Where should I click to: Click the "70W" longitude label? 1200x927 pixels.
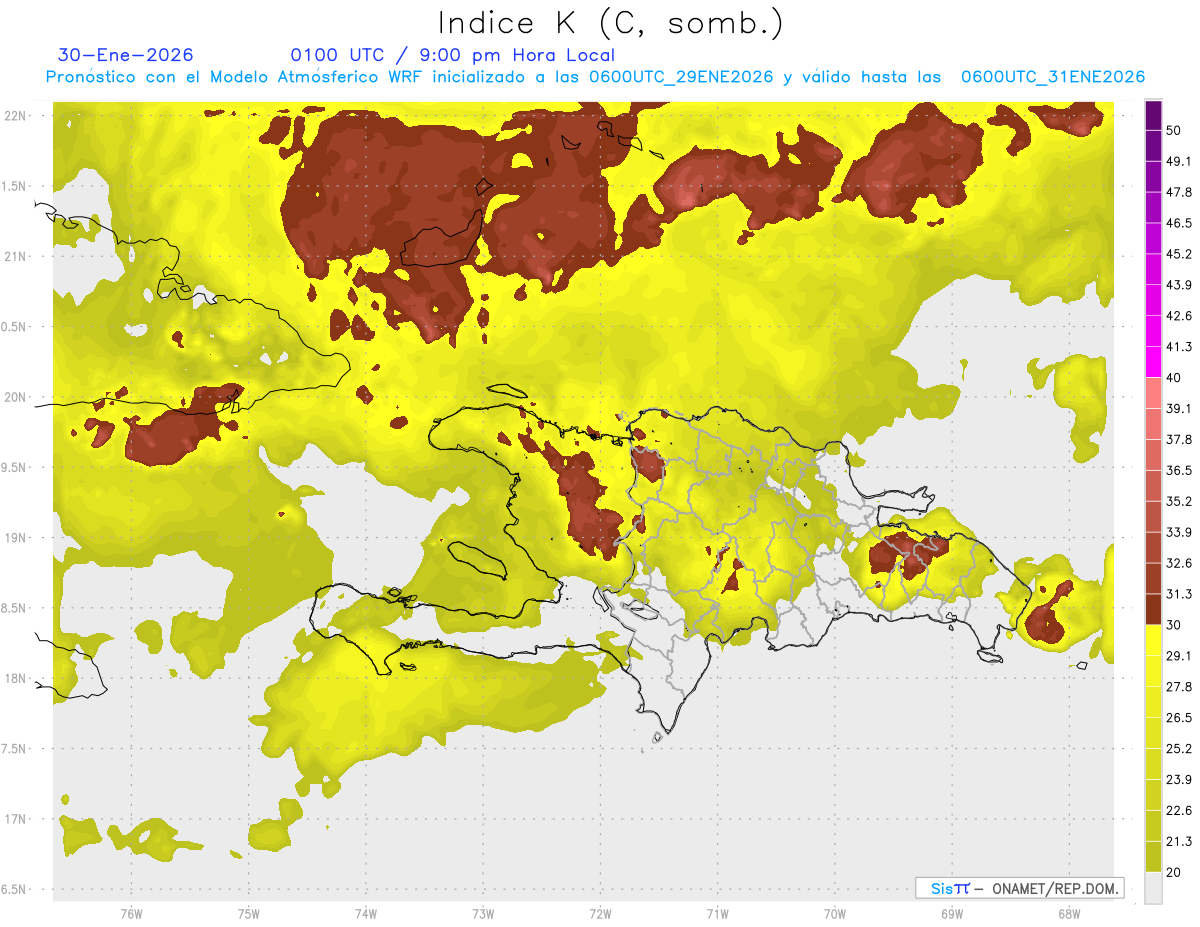(834, 913)
